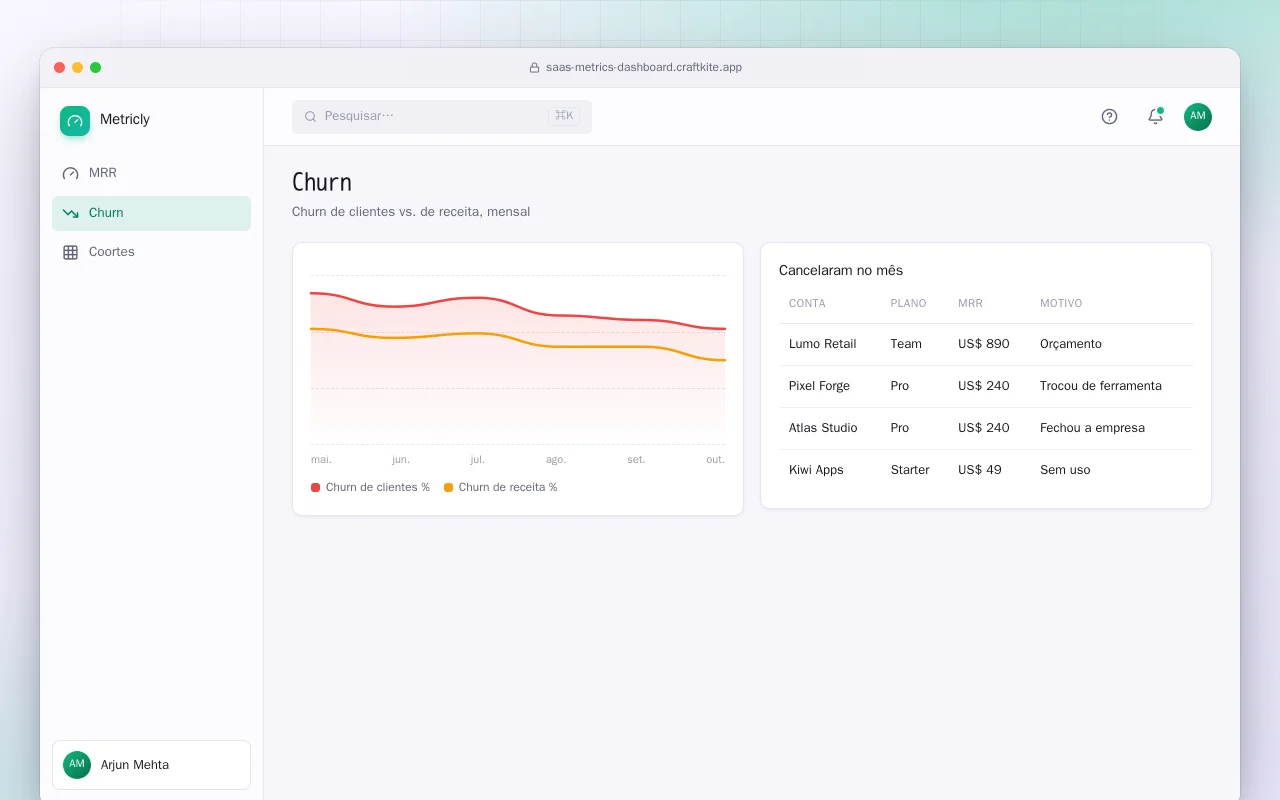Click the Churn trending-down icon in sidebar
This screenshot has height=800, width=1280.
[x=70, y=213]
